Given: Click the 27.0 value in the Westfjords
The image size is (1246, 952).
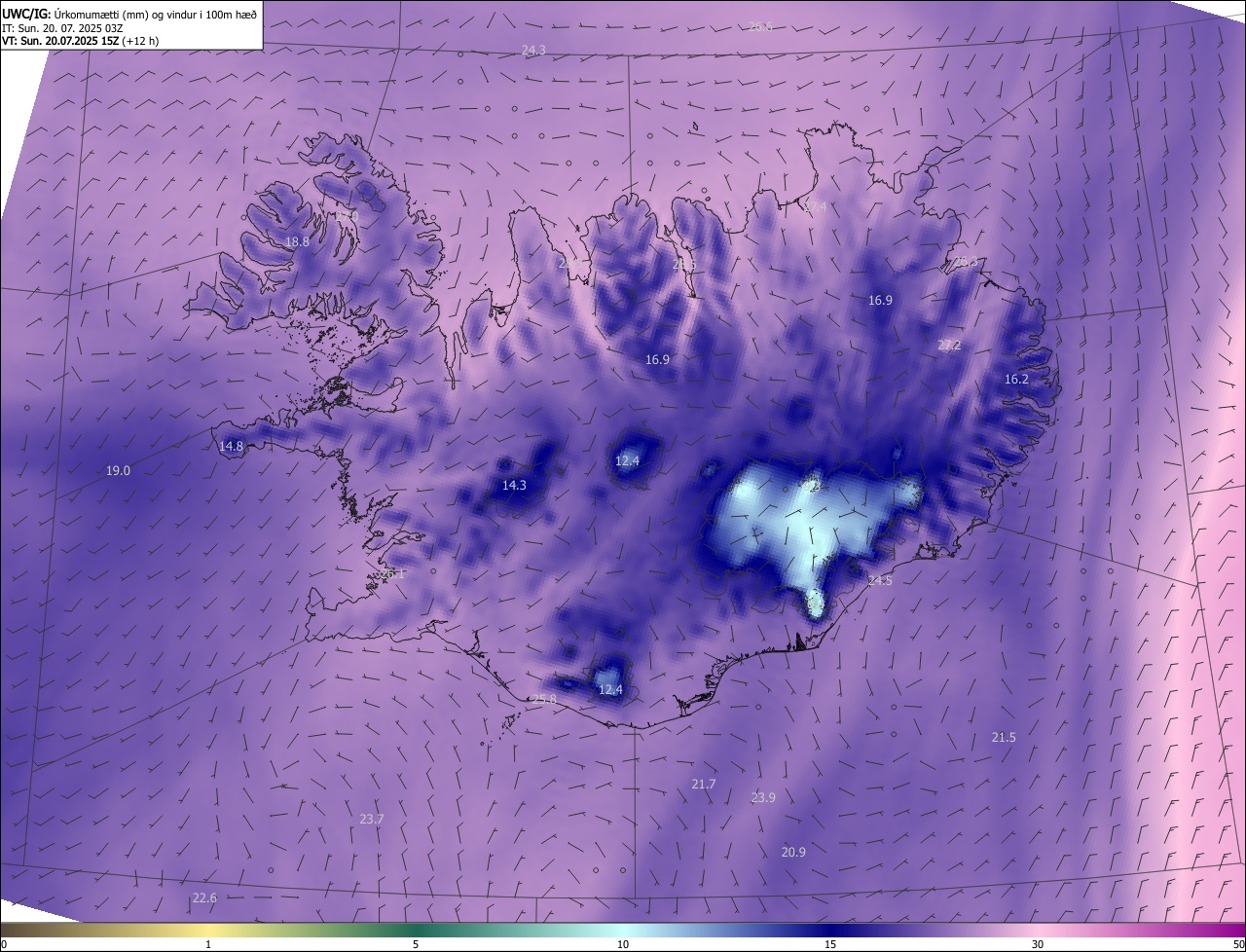Looking at the screenshot, I should point(347,215).
